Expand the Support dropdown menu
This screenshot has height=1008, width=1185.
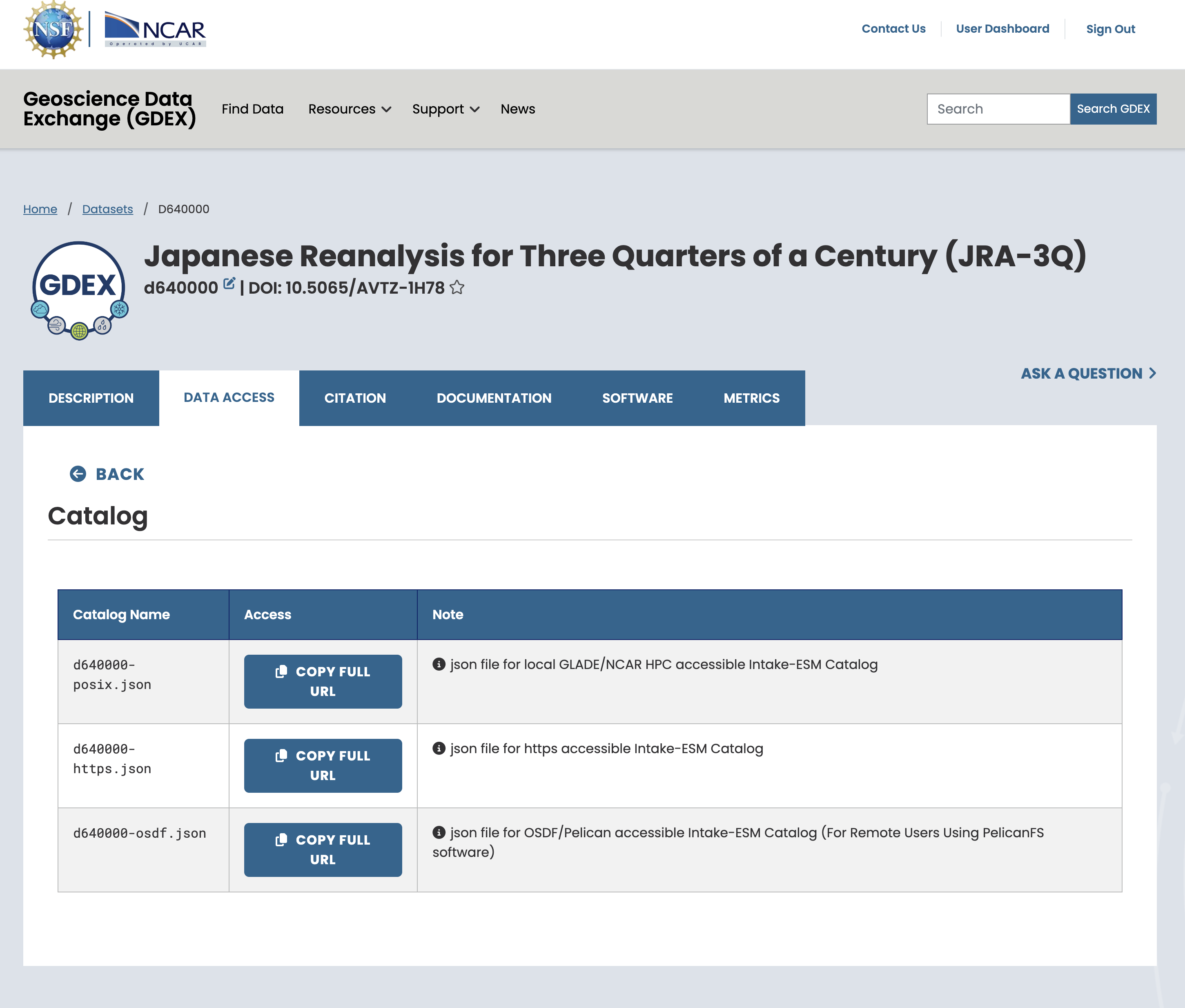(445, 109)
